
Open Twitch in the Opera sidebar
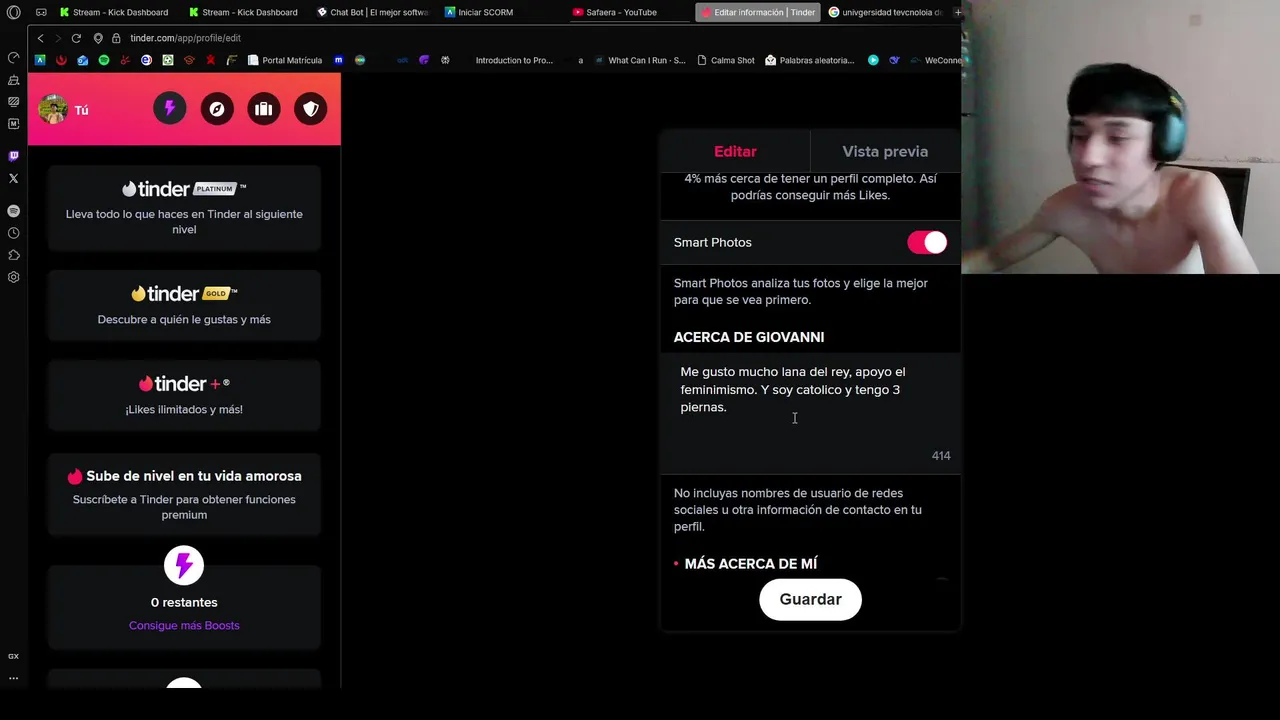point(13,156)
